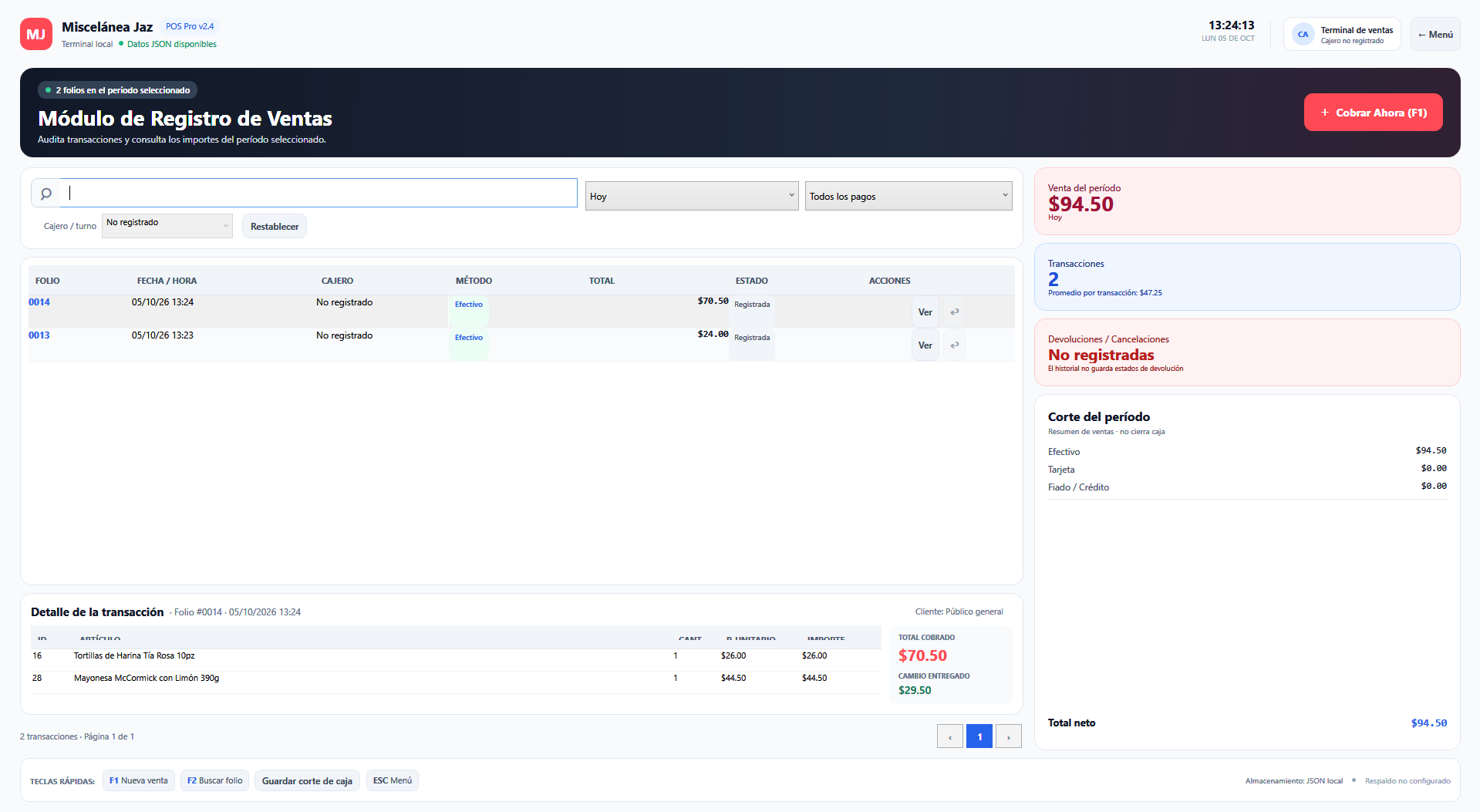
Task: Click Almacenamiento: JSON local status
Action: [1294, 781]
